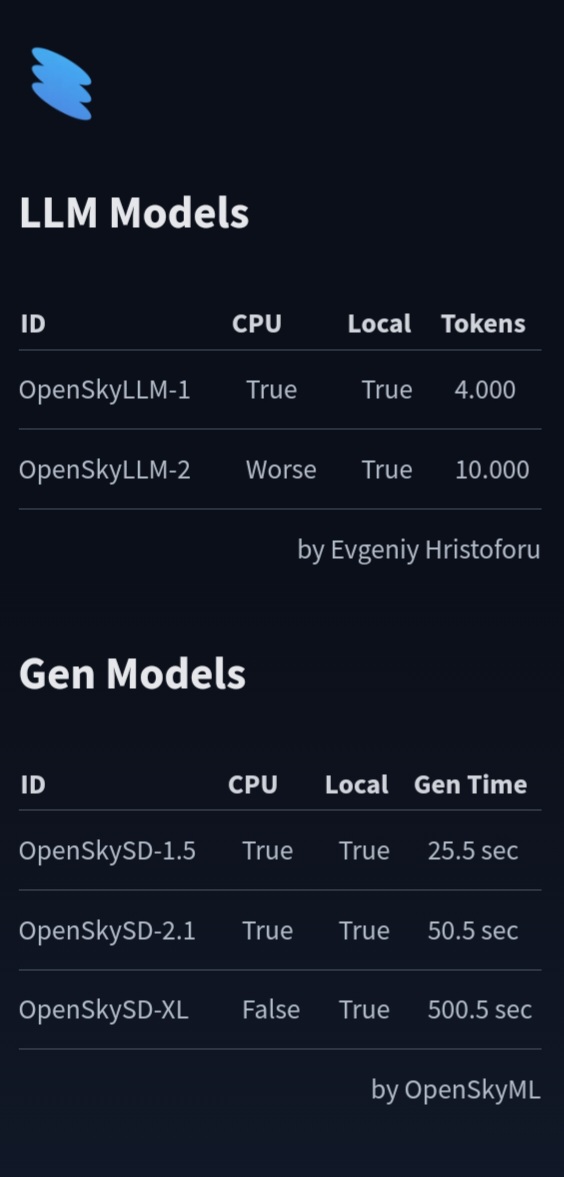
Task: Click the blue OpenSky logo icon
Action: tap(62, 83)
